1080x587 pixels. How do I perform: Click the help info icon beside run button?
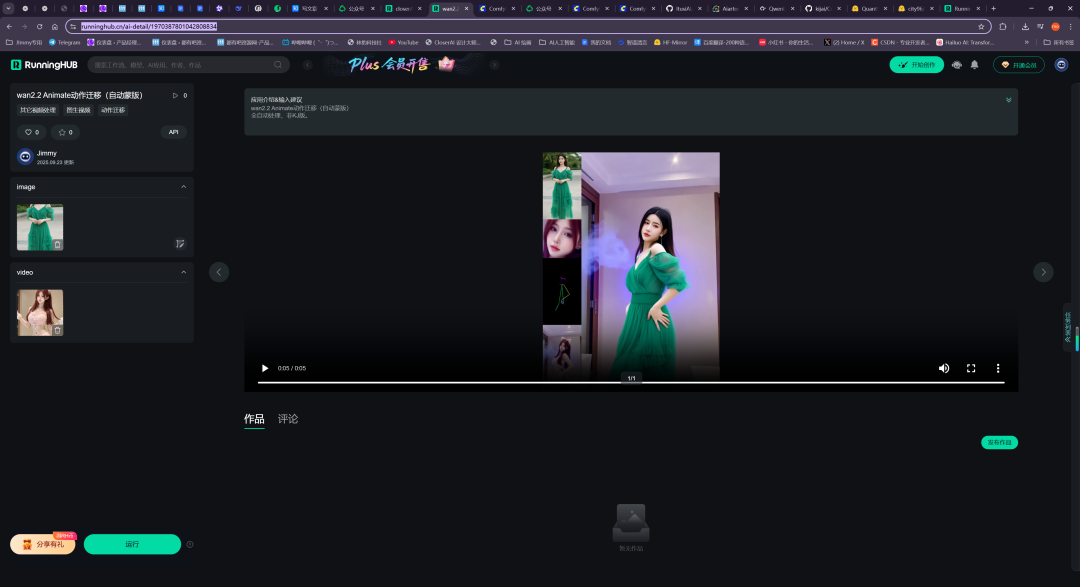click(x=190, y=544)
